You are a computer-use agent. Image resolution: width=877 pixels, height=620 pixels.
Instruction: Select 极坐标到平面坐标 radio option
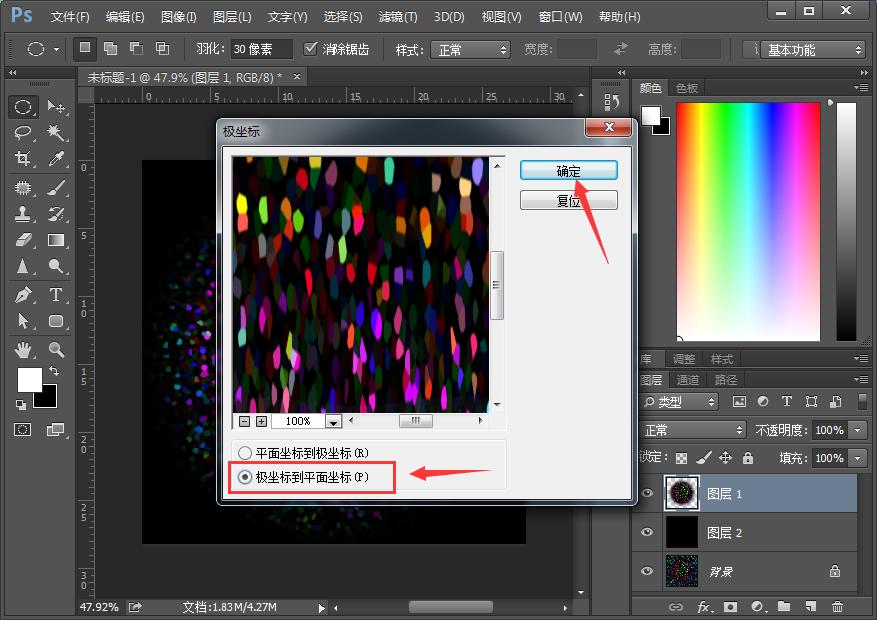[x=245, y=478]
